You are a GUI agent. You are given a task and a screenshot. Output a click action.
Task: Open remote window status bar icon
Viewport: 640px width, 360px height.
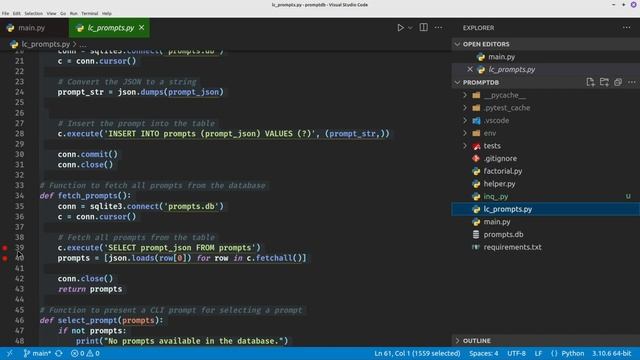coord(10,353)
